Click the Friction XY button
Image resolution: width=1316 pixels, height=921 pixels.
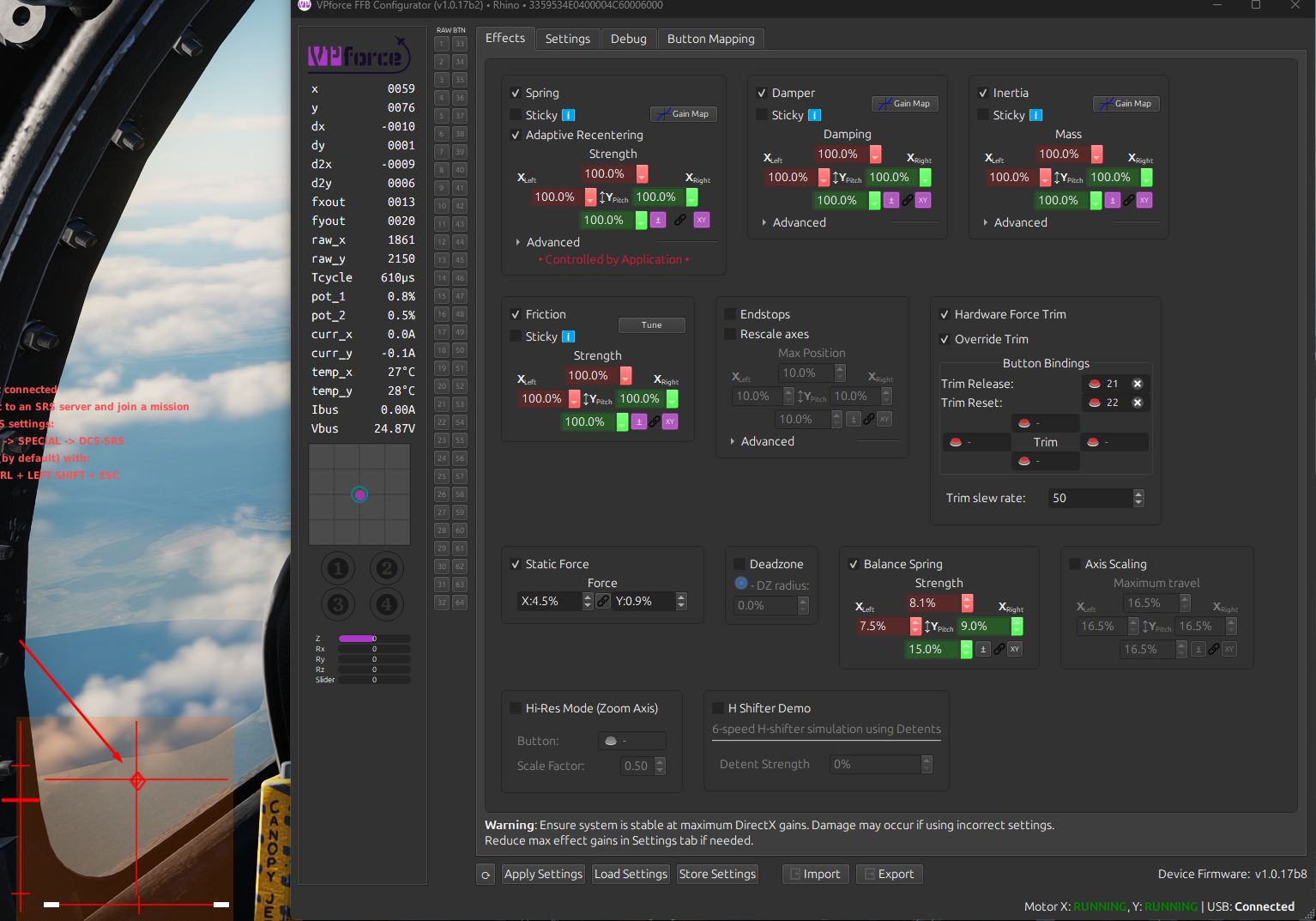pos(670,421)
